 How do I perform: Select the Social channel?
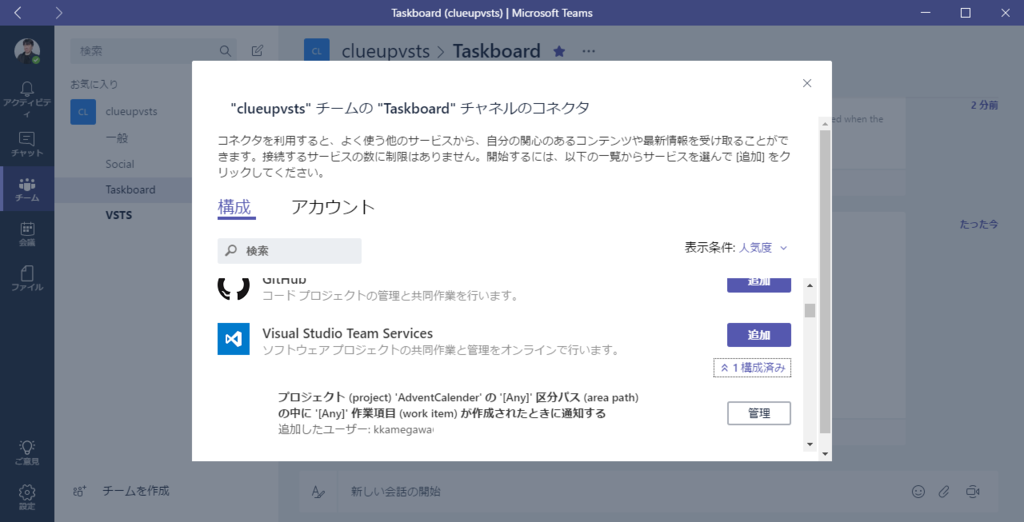point(120,164)
